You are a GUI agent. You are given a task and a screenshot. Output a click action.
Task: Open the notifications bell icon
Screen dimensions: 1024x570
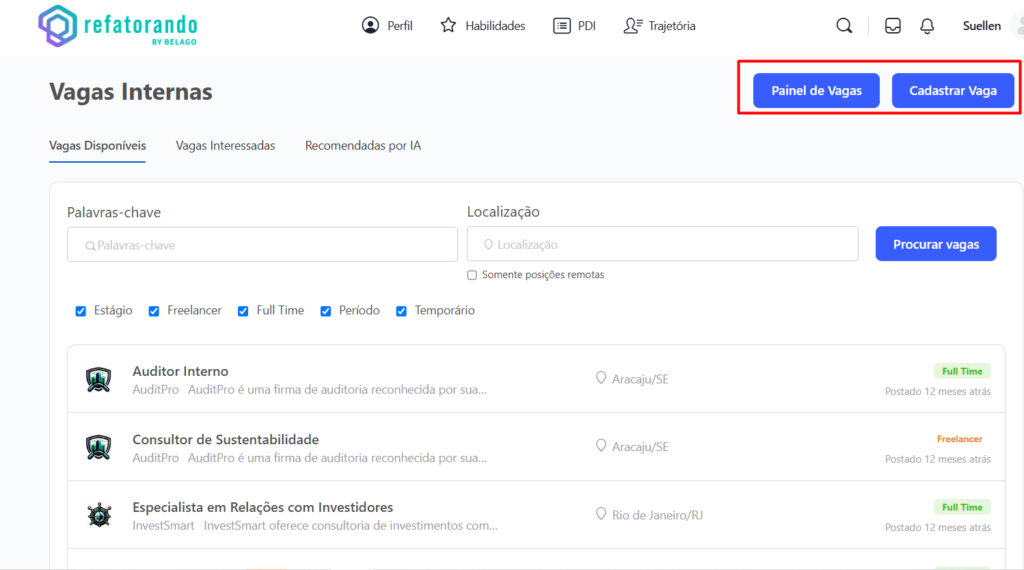[x=927, y=26]
